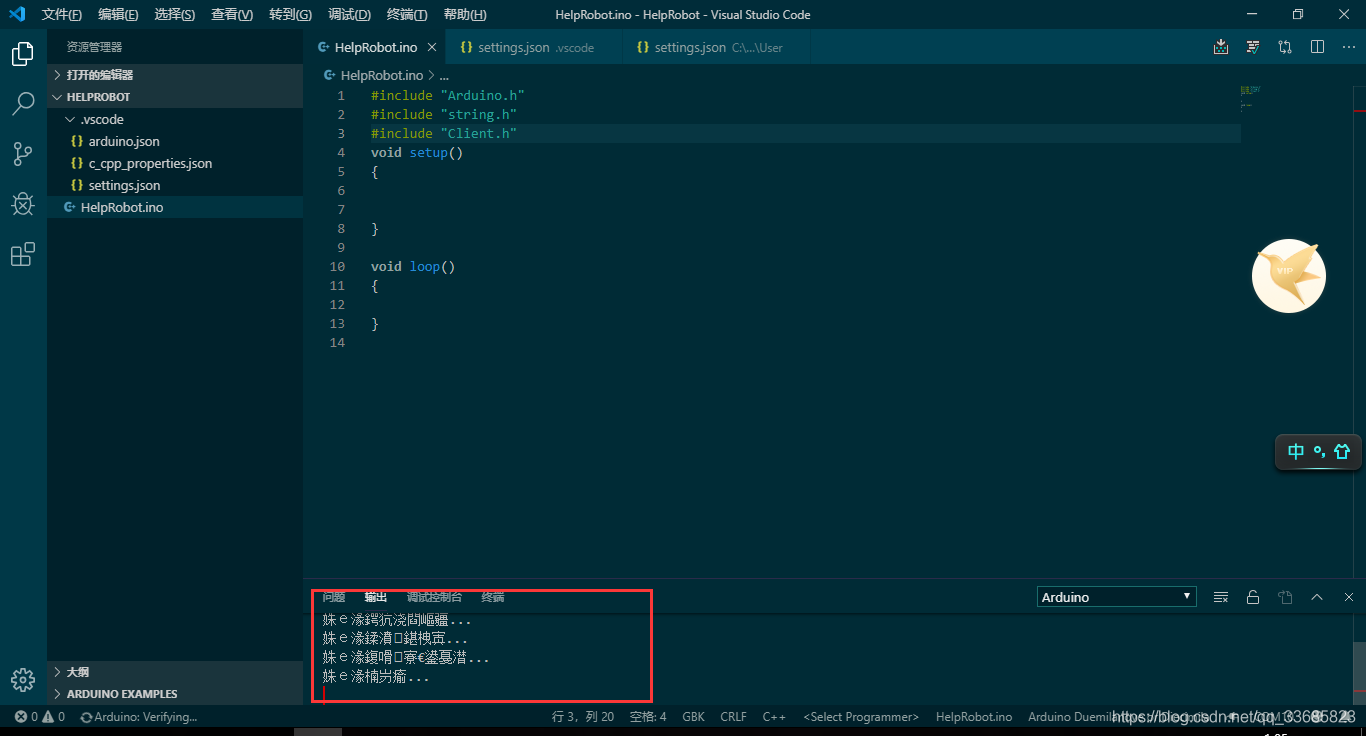Viewport: 1366px width, 736px height.
Task: Click the VS Code logo in title bar
Action: click(17, 14)
